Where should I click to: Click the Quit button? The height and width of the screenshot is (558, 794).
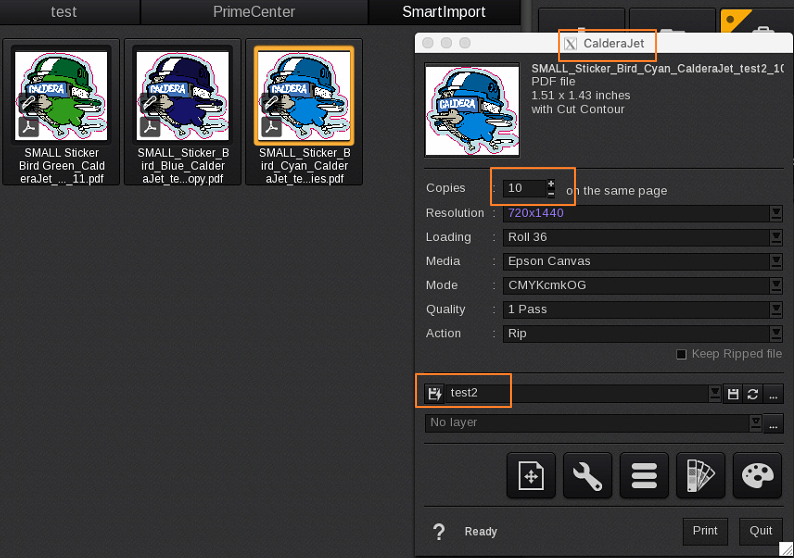(761, 531)
